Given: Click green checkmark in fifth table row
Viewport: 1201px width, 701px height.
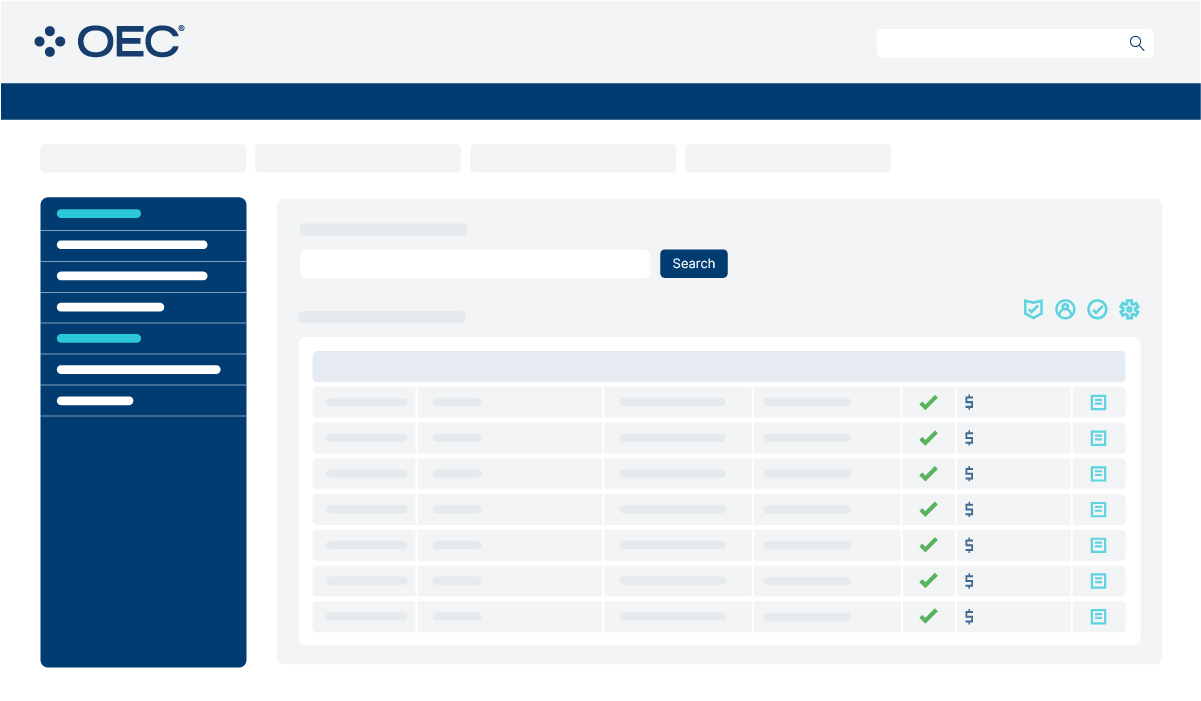Looking at the screenshot, I should pyautogui.click(x=928, y=545).
